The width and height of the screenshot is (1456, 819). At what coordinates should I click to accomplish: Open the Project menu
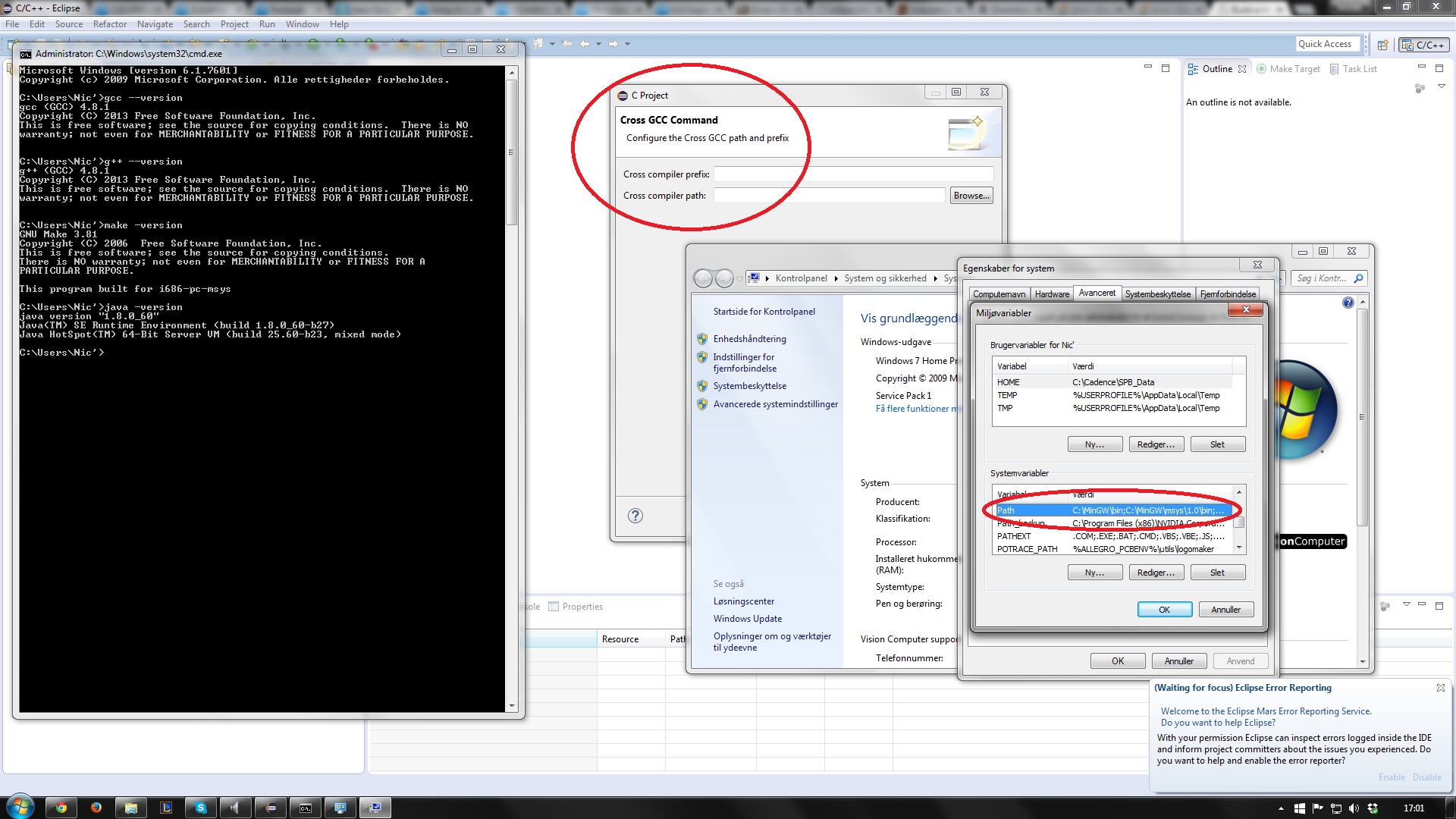click(x=234, y=24)
